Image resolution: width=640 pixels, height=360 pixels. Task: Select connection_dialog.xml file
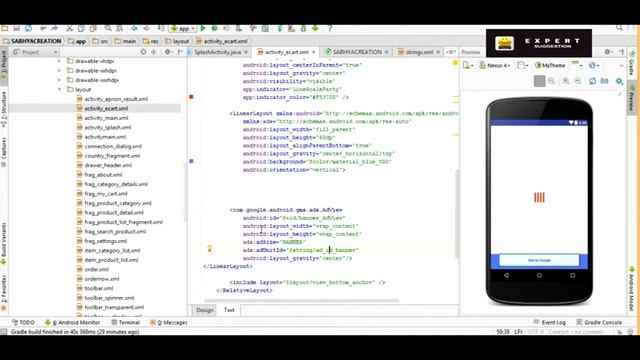109,146
